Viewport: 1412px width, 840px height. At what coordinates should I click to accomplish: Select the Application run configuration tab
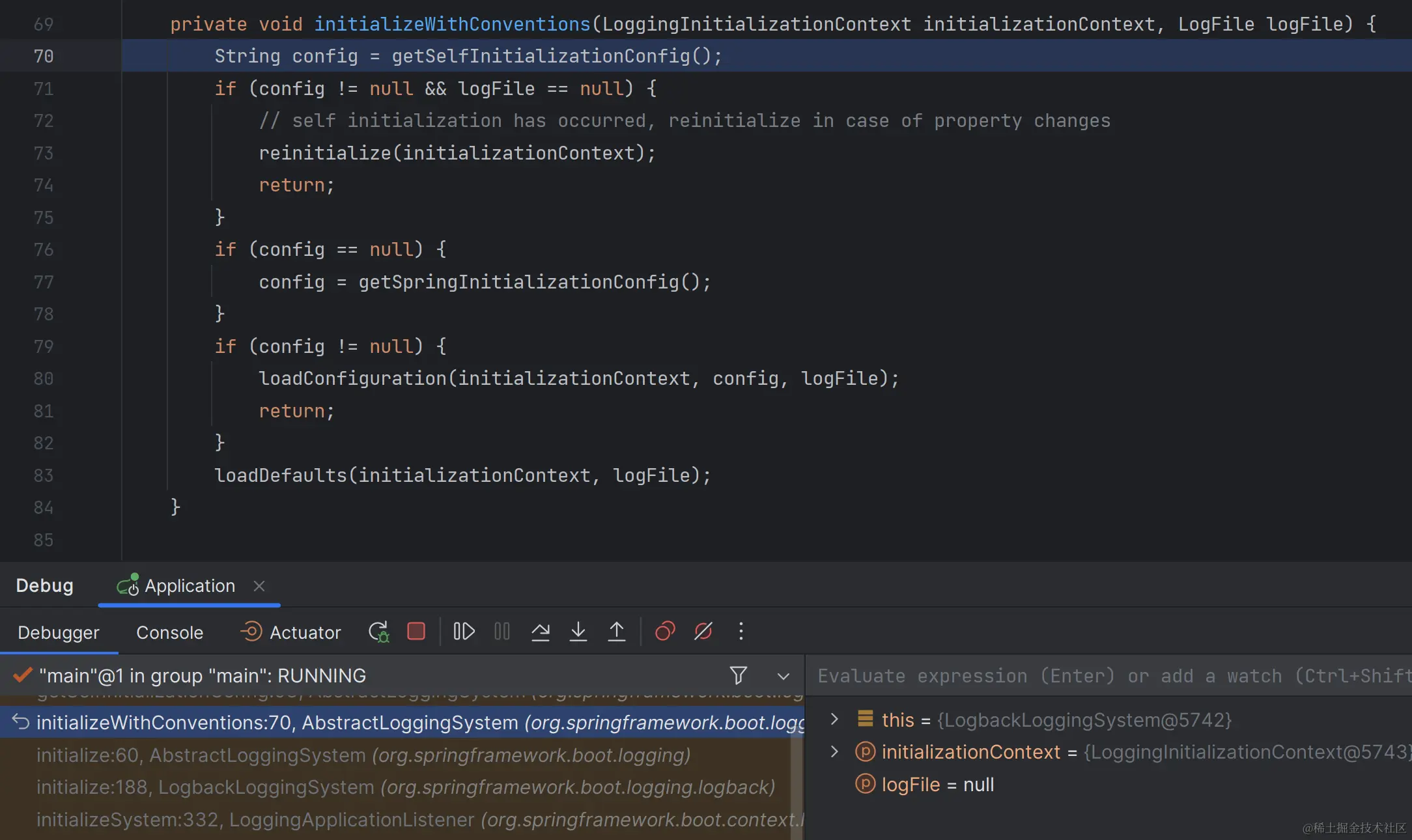(190, 586)
